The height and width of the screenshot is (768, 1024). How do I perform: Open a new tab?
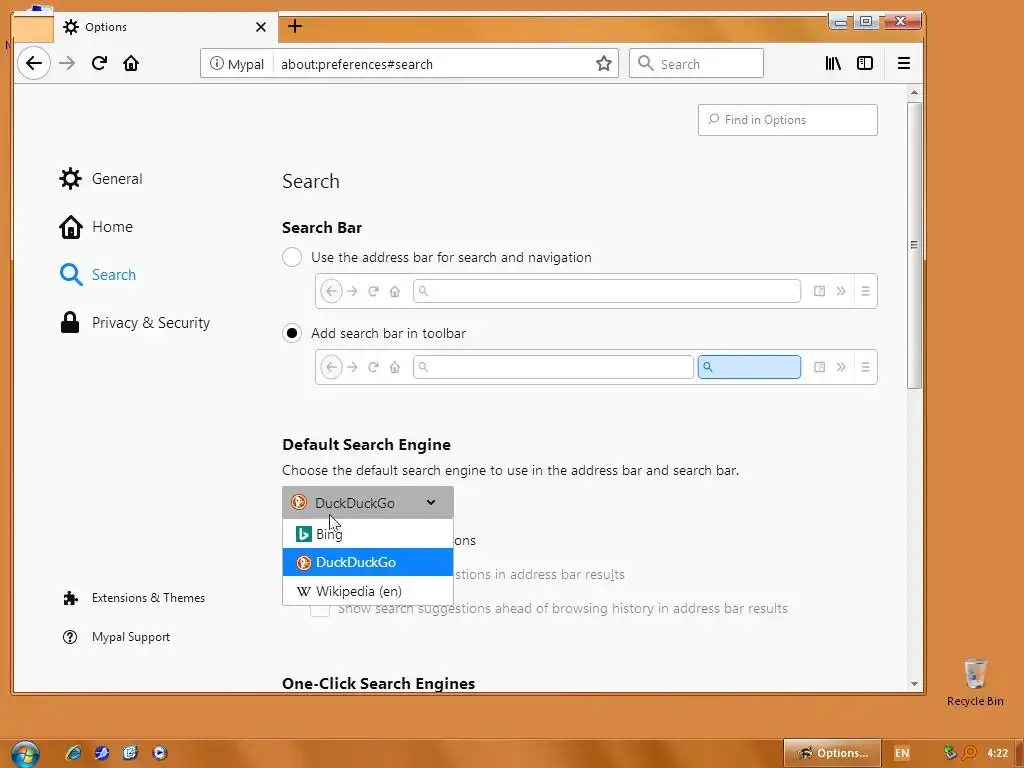click(x=295, y=26)
